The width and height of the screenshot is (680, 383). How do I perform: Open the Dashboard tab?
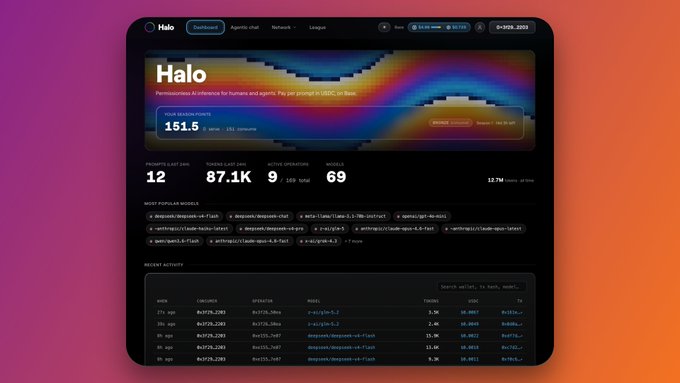pyautogui.click(x=206, y=27)
